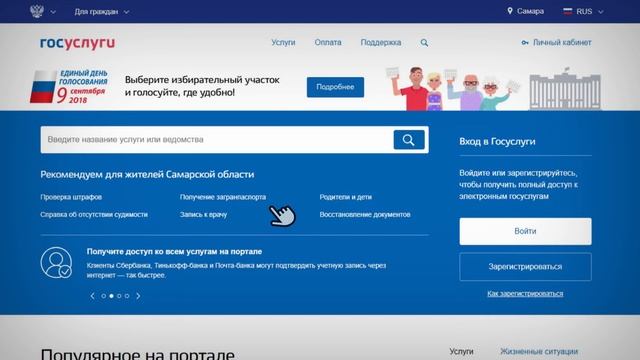This screenshot has height=360, width=640.
Task: Go to the next carousel slide arrow
Action: [x=138, y=296]
